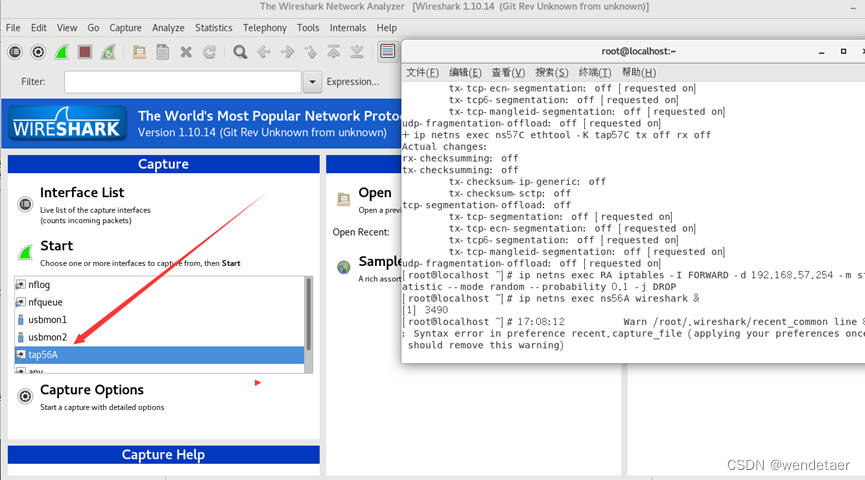Click the Interface List icon in Capture panel
Viewport: 865px width, 480px height.
pyautogui.click(x=25, y=204)
